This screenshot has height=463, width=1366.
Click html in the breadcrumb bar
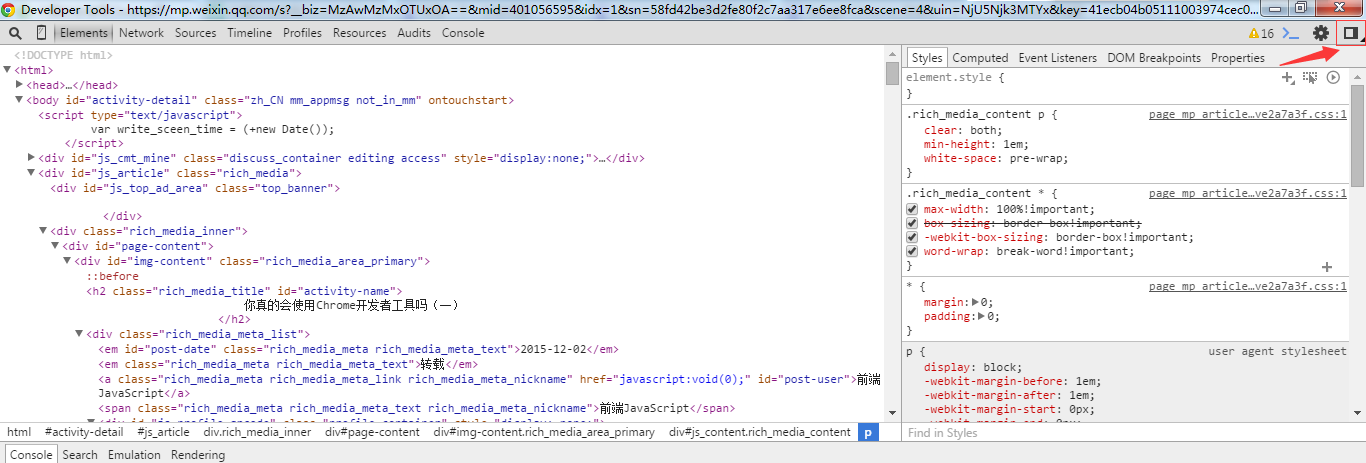[19, 432]
